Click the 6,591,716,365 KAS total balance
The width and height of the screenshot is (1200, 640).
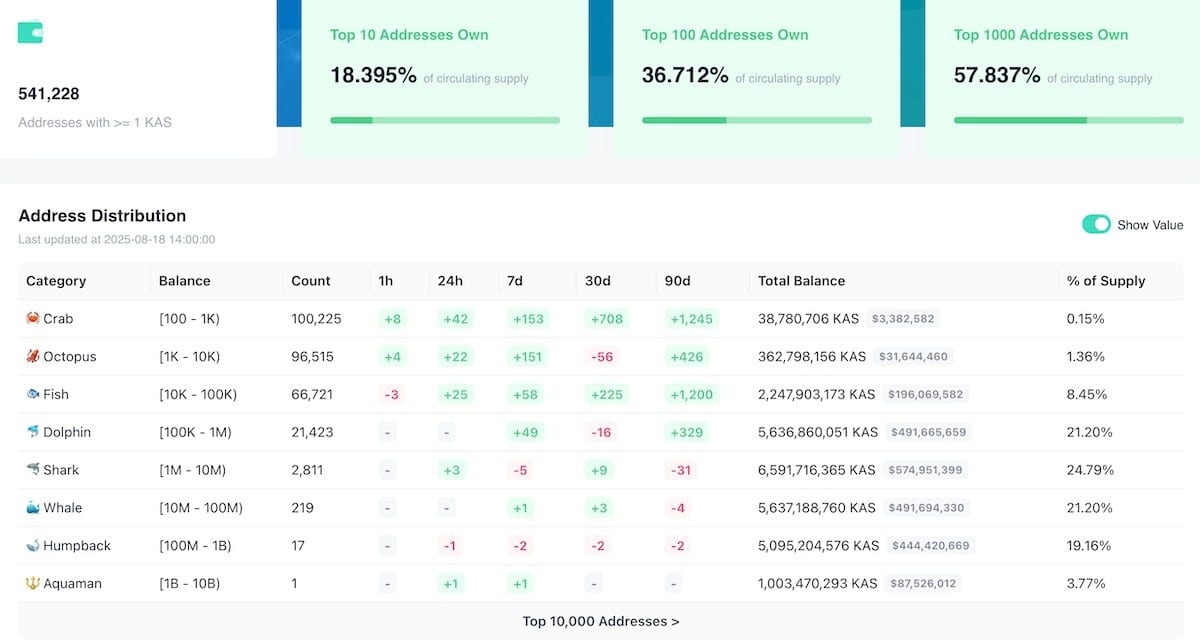[816, 470]
